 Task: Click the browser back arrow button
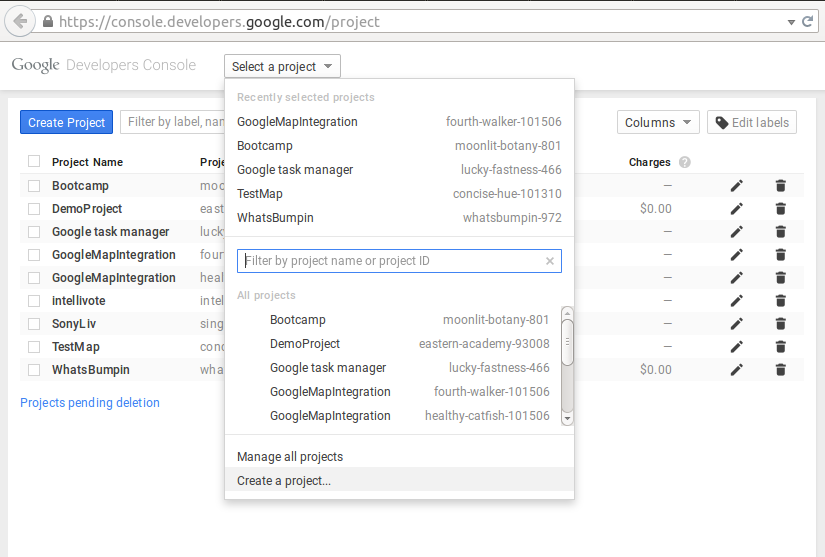tap(20, 22)
